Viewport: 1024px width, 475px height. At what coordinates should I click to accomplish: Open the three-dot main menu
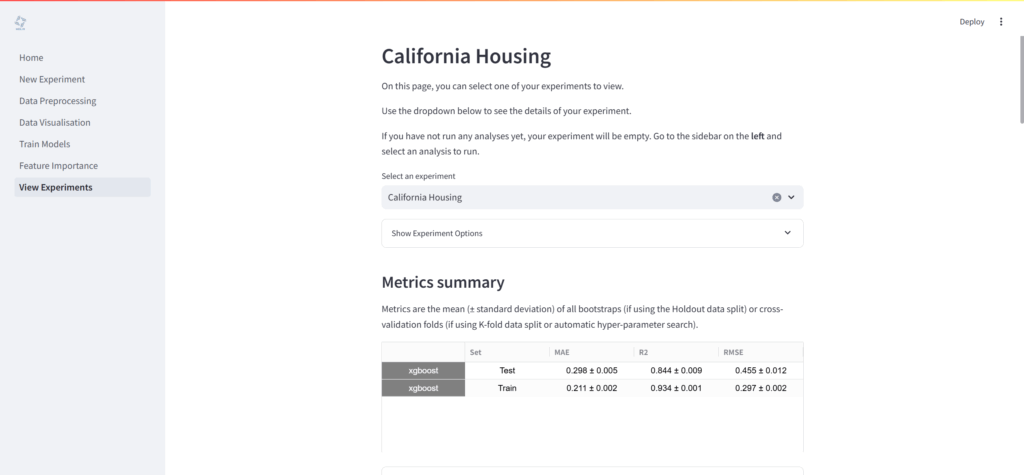(1001, 22)
